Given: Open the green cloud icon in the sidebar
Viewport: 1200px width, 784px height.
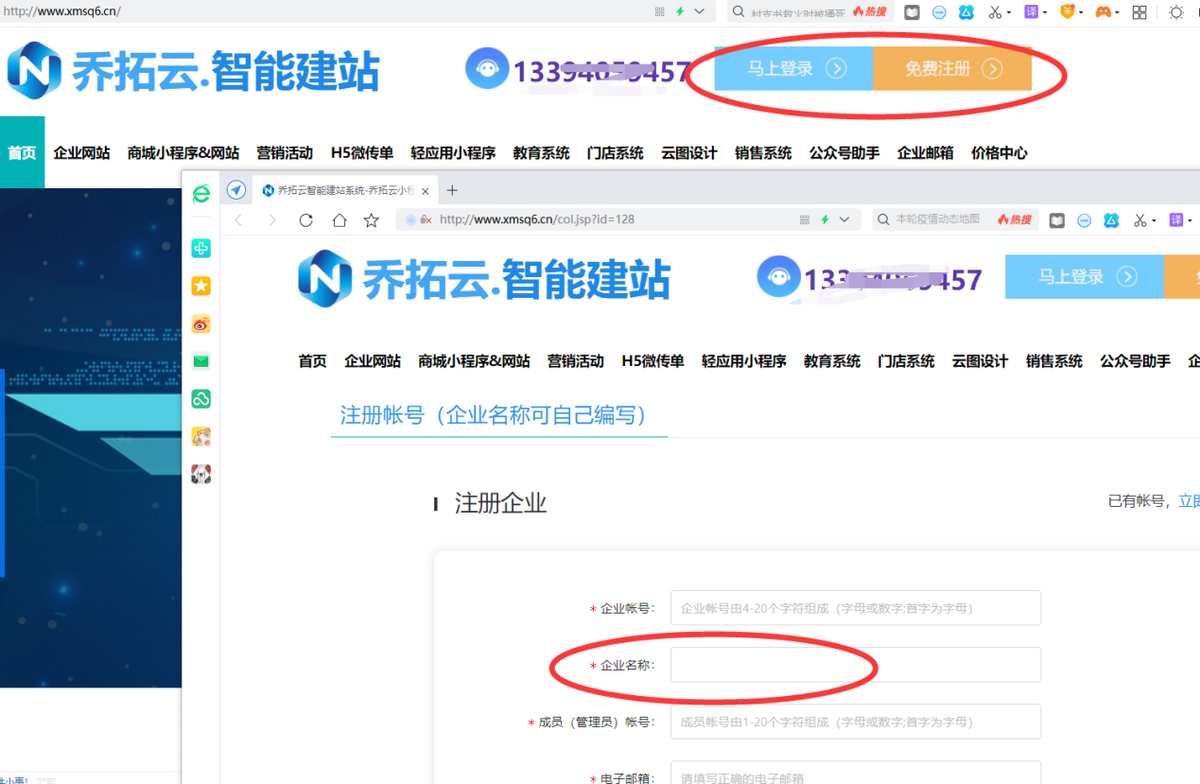Looking at the screenshot, I should pos(201,399).
